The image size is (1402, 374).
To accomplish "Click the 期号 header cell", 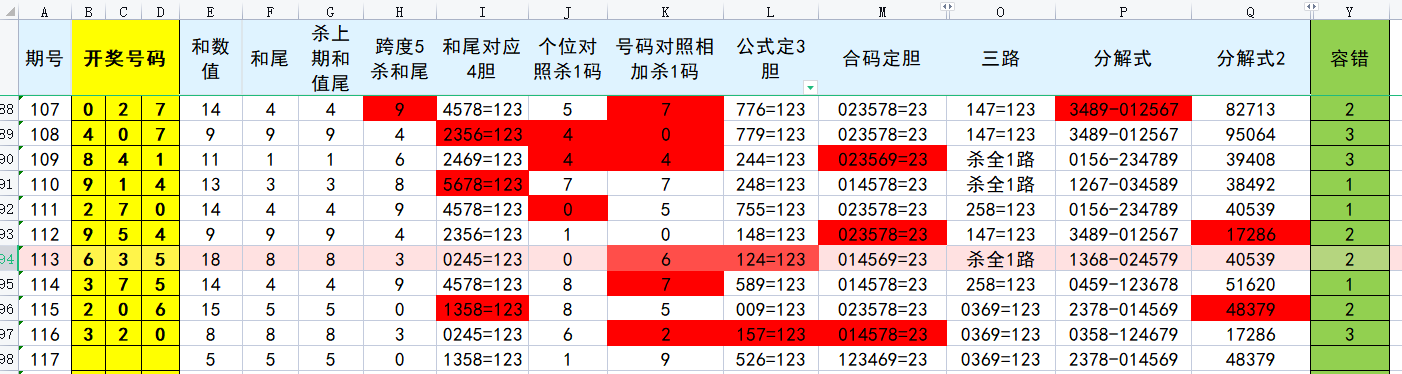I will (45, 57).
